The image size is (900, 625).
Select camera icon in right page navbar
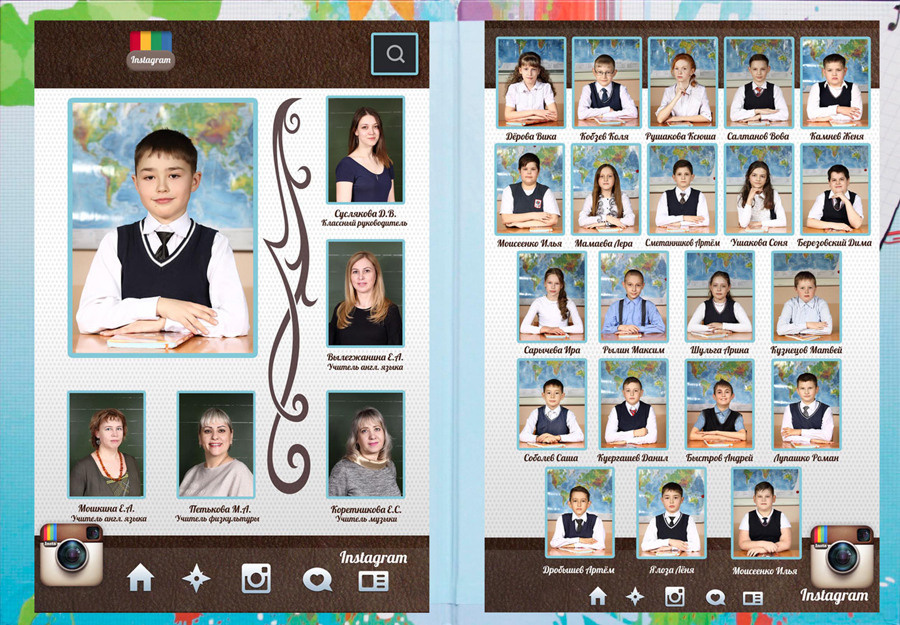[675, 596]
